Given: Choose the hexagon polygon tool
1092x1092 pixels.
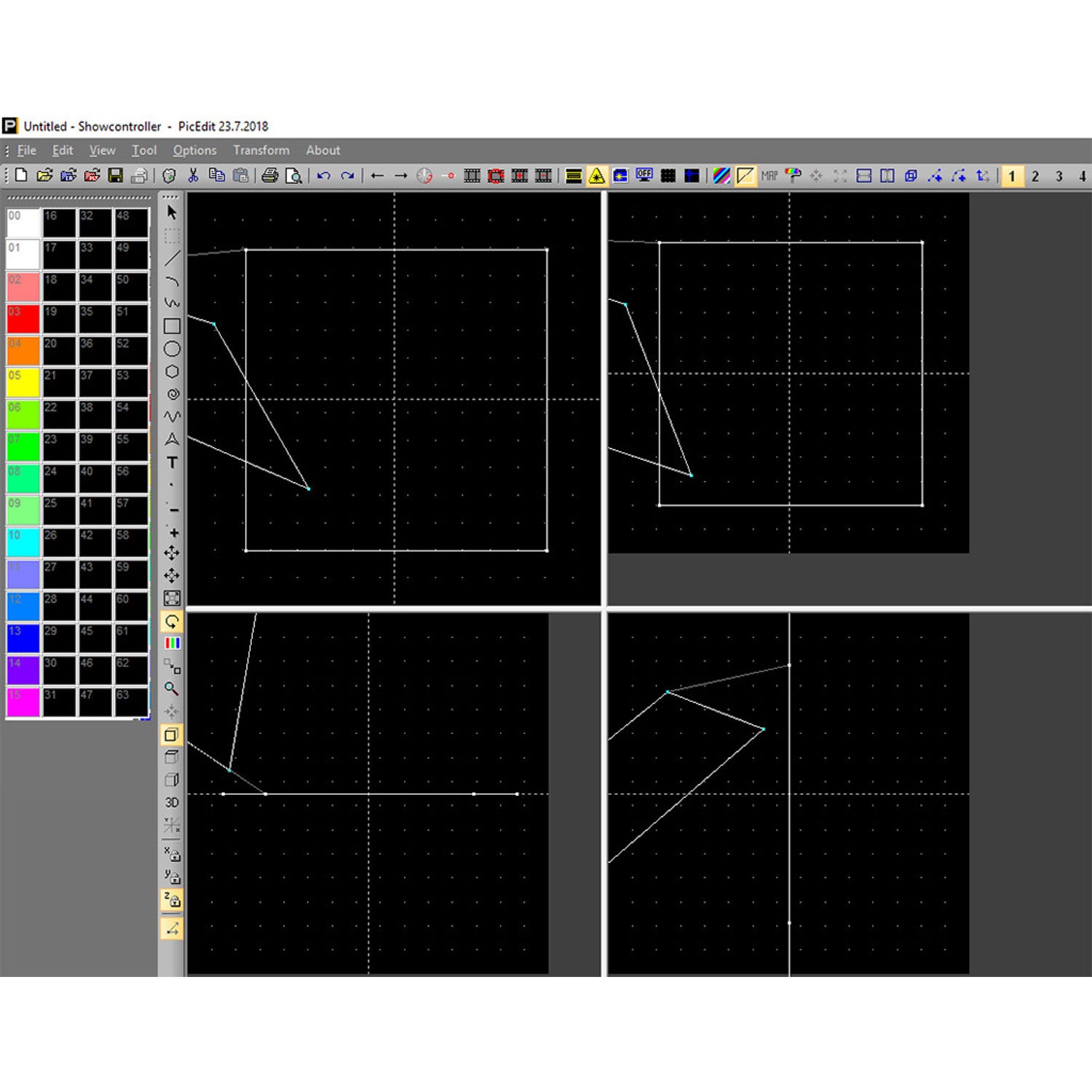Looking at the screenshot, I should pos(172,371).
